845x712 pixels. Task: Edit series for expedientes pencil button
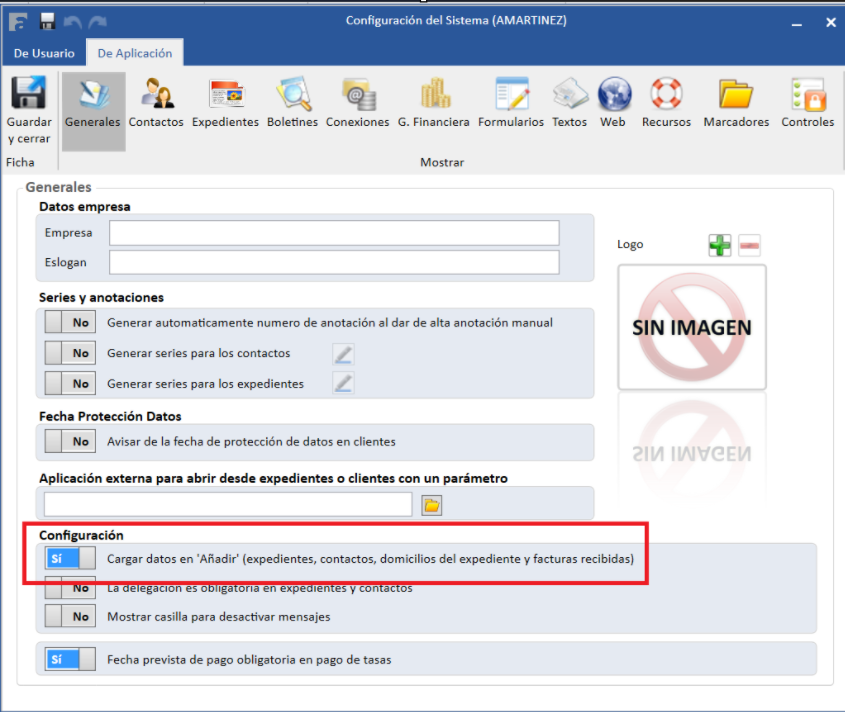pyautogui.click(x=343, y=383)
